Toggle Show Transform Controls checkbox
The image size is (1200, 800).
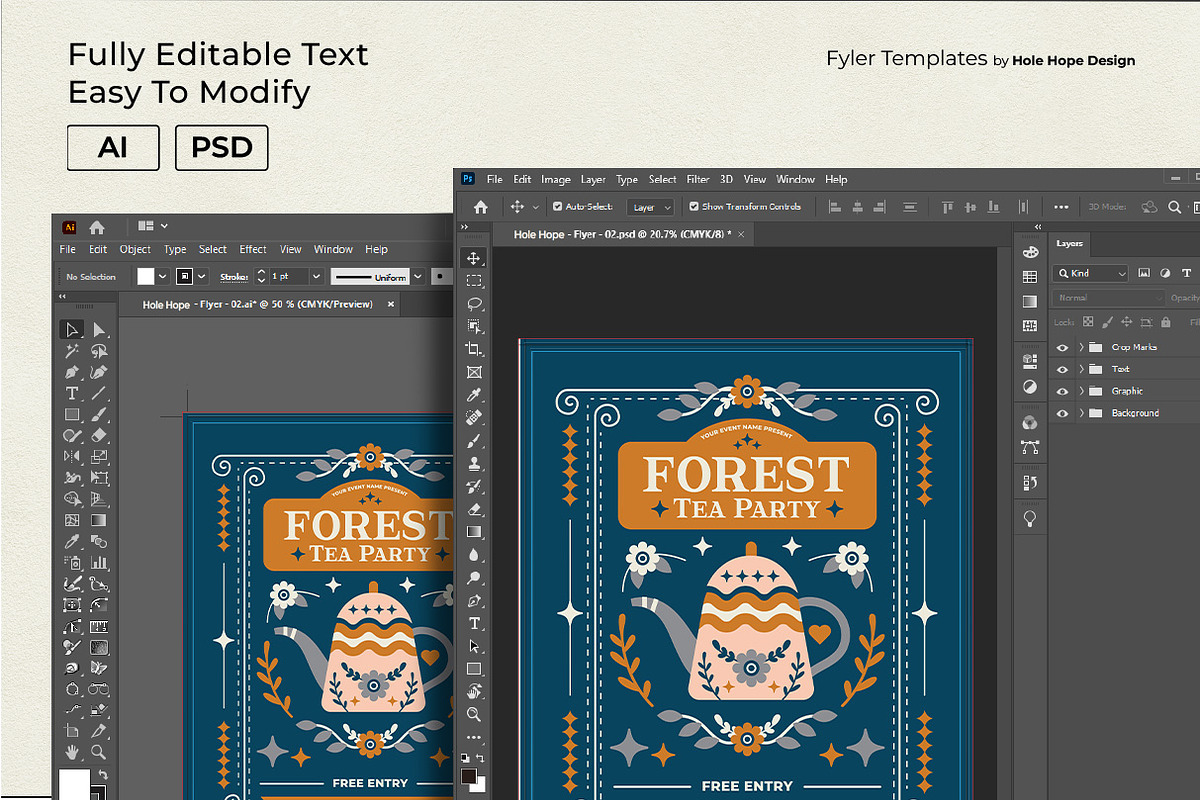[x=694, y=207]
